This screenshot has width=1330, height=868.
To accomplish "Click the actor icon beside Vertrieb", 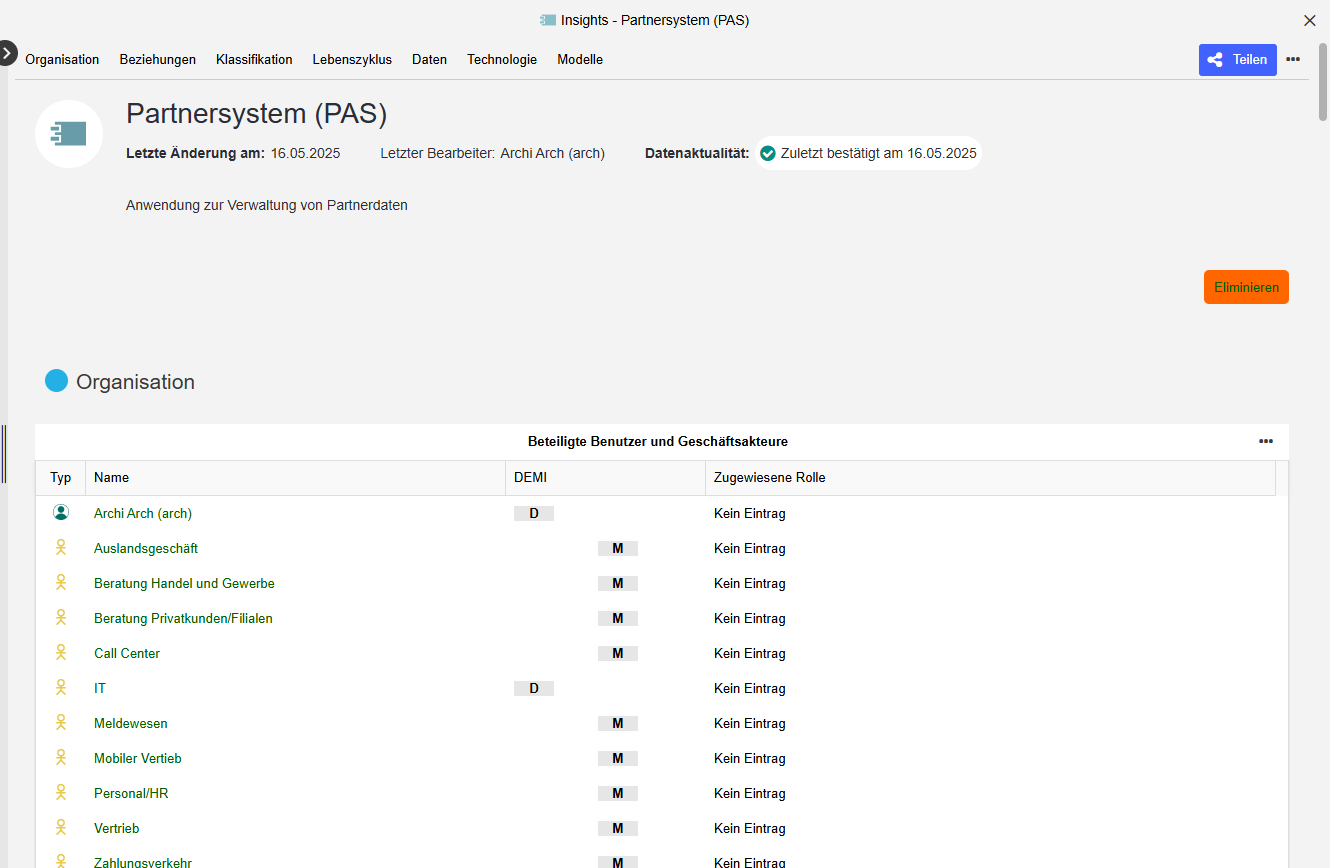I will (x=61, y=828).
